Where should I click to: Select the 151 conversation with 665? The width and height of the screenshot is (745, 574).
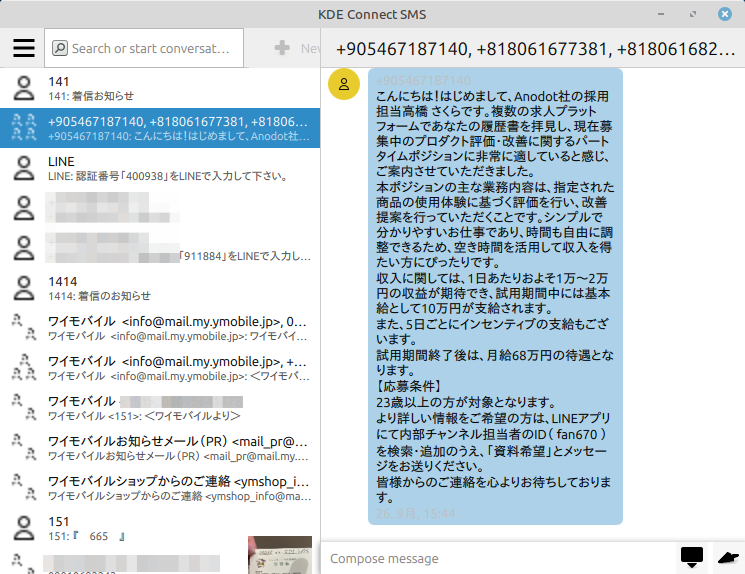(x=140, y=528)
